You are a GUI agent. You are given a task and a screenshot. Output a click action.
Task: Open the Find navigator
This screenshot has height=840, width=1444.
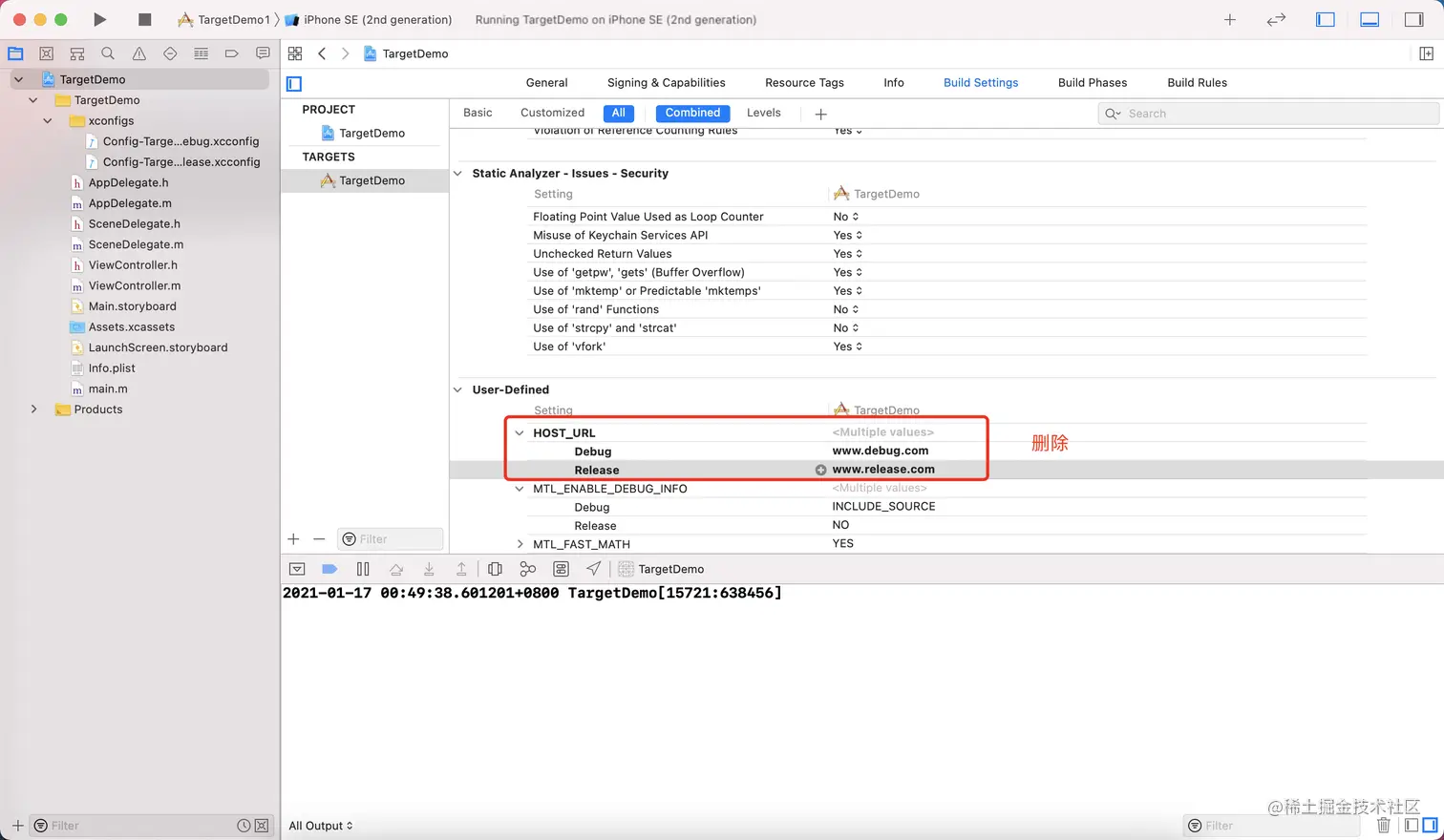coord(108,53)
